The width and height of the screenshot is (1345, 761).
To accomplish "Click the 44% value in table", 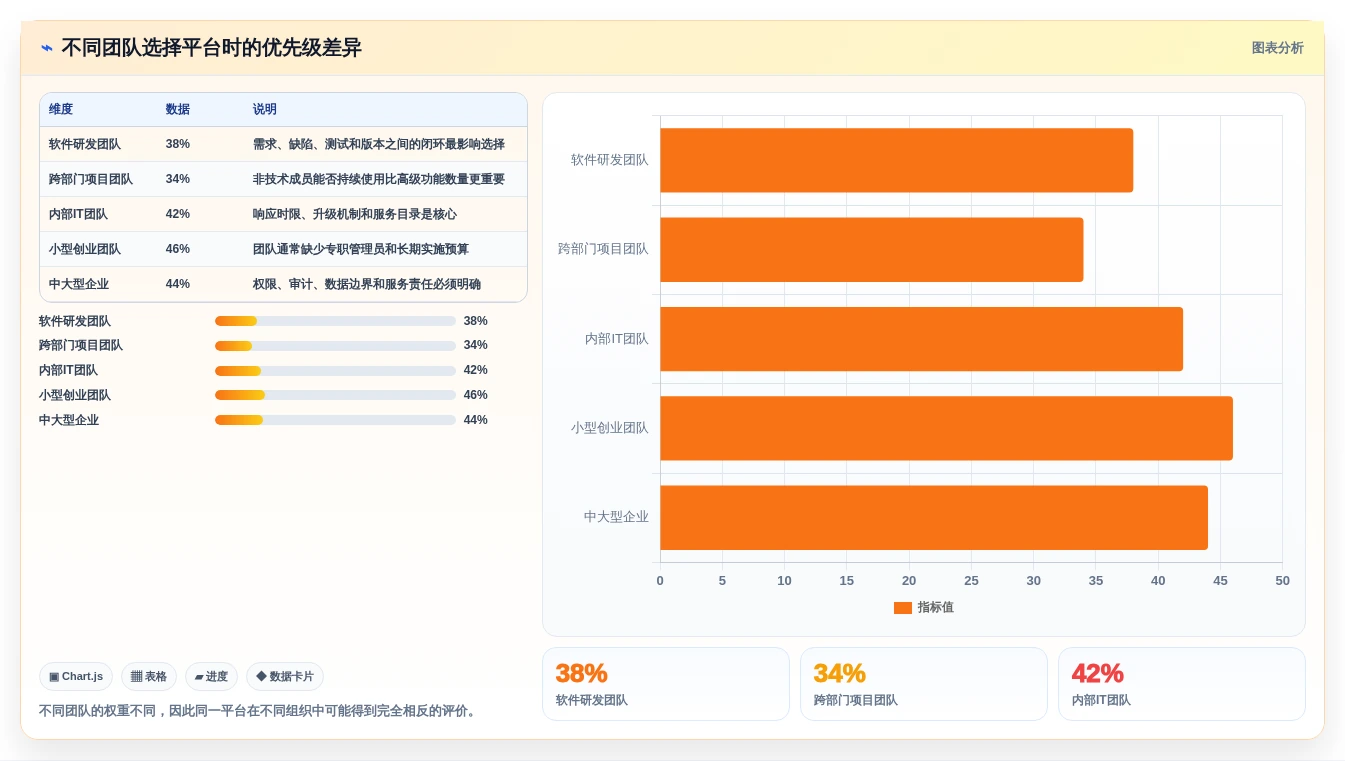I will [x=178, y=284].
